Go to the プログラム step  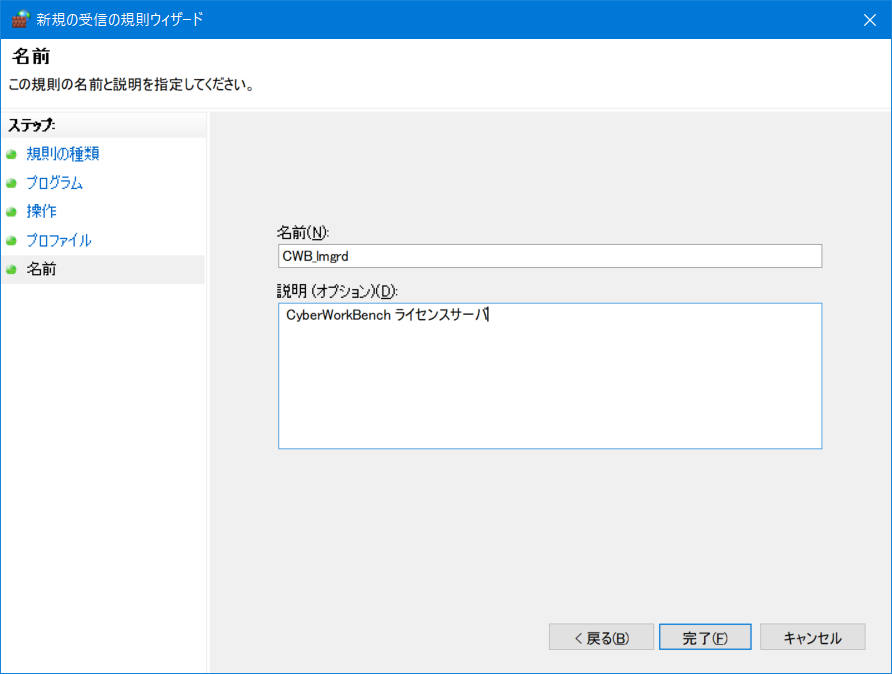click(55, 183)
